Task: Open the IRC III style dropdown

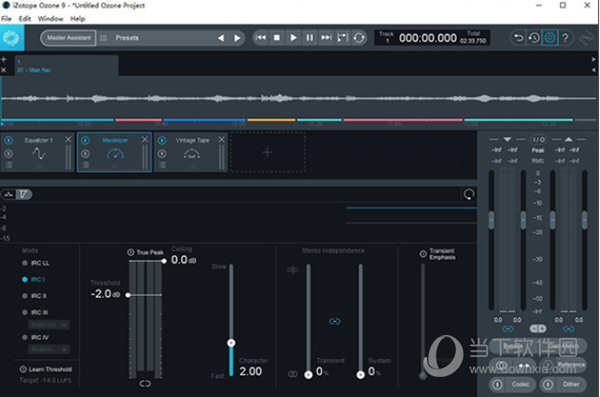Action: (x=49, y=325)
